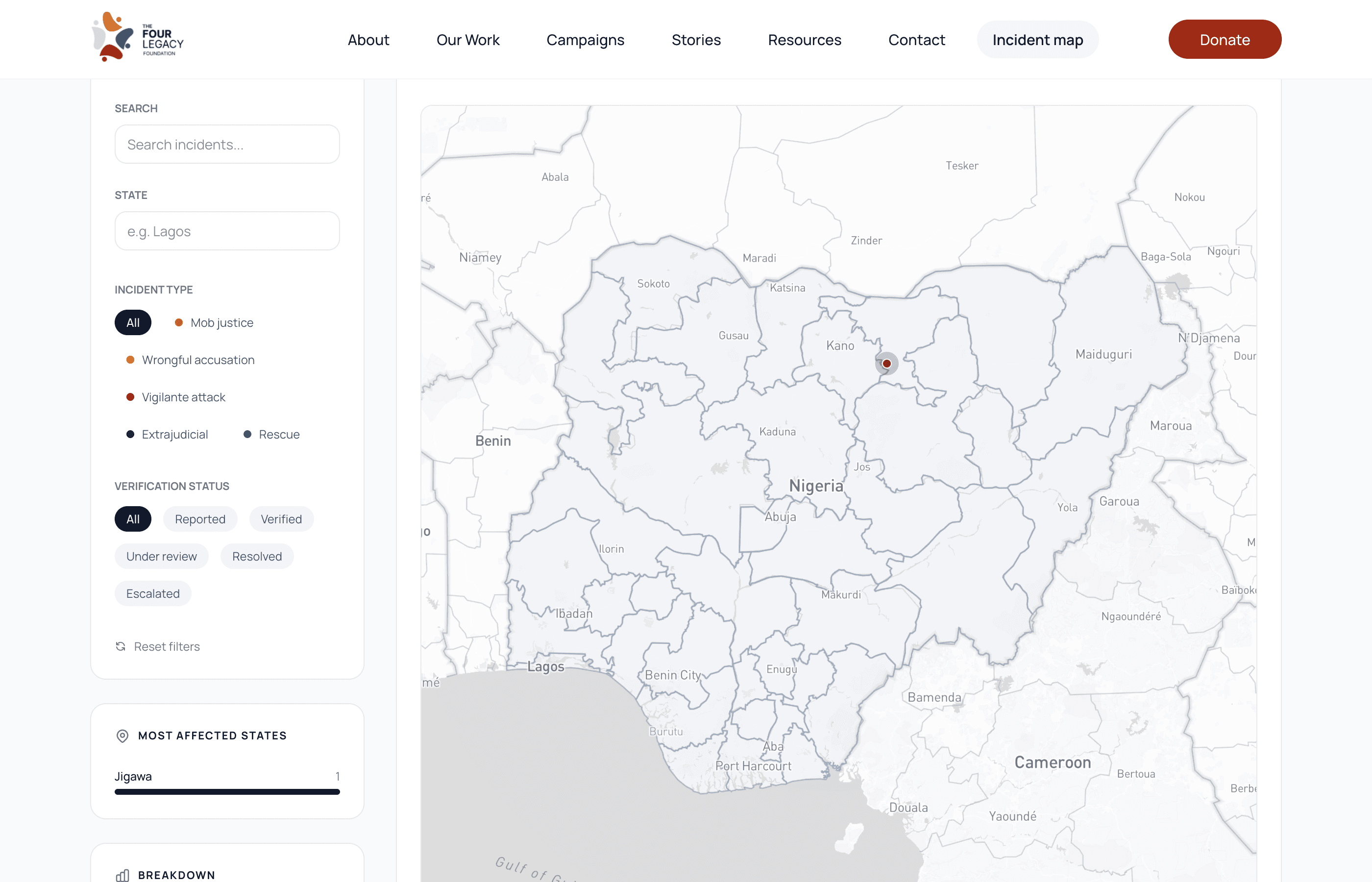The width and height of the screenshot is (1372, 882).
Task: Click the Enugu map label
Action: [782, 669]
